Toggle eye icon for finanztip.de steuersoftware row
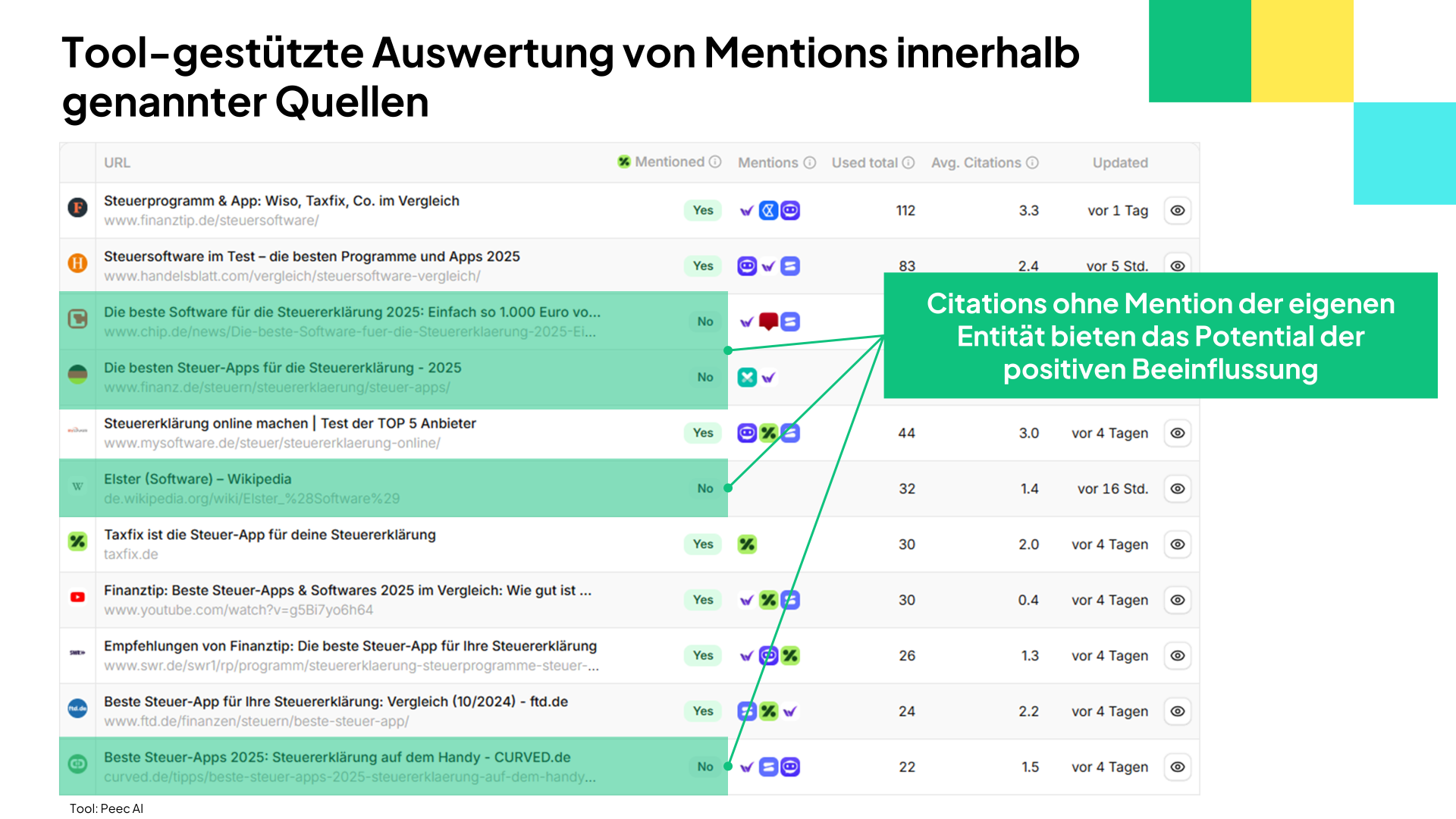1456x819 pixels. click(x=1178, y=211)
